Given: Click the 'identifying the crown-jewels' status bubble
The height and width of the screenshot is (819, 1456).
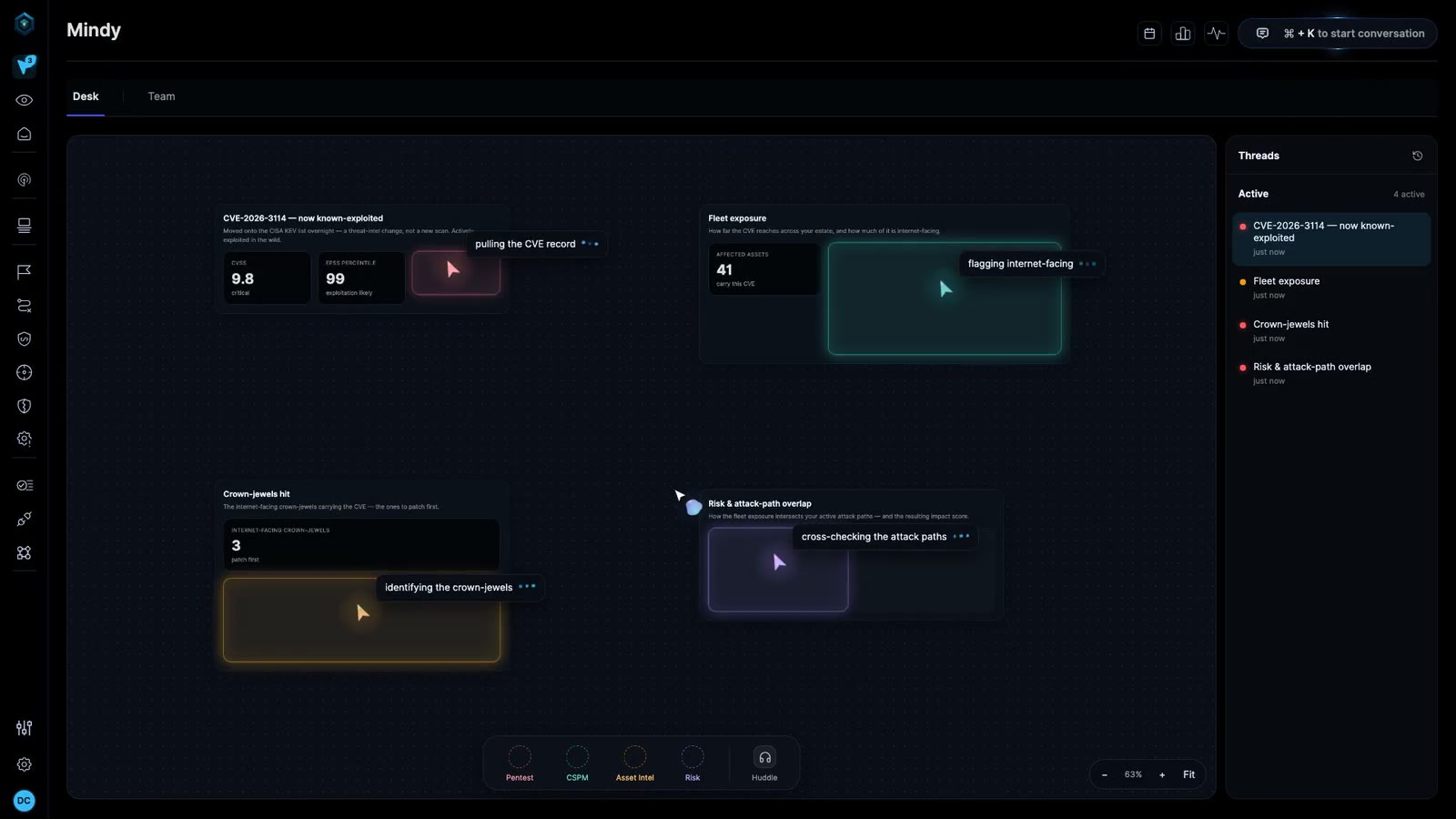Looking at the screenshot, I should coord(460,588).
